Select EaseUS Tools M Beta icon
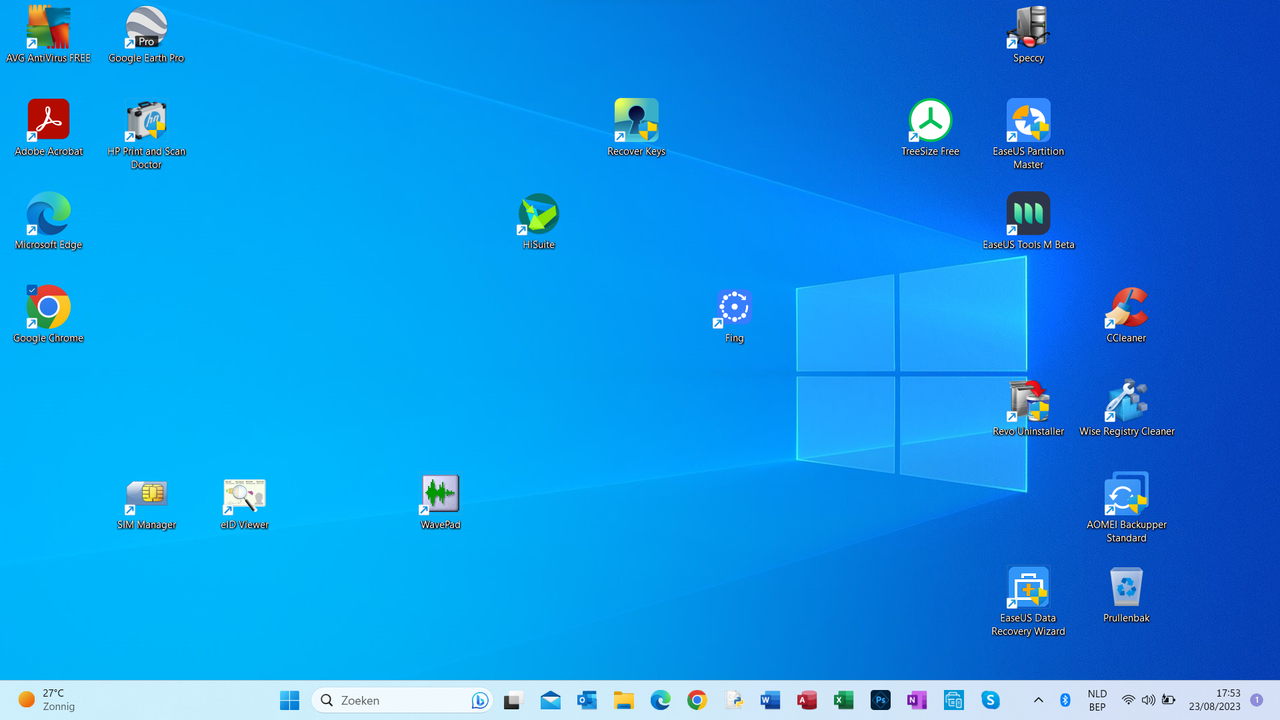 click(x=1028, y=220)
